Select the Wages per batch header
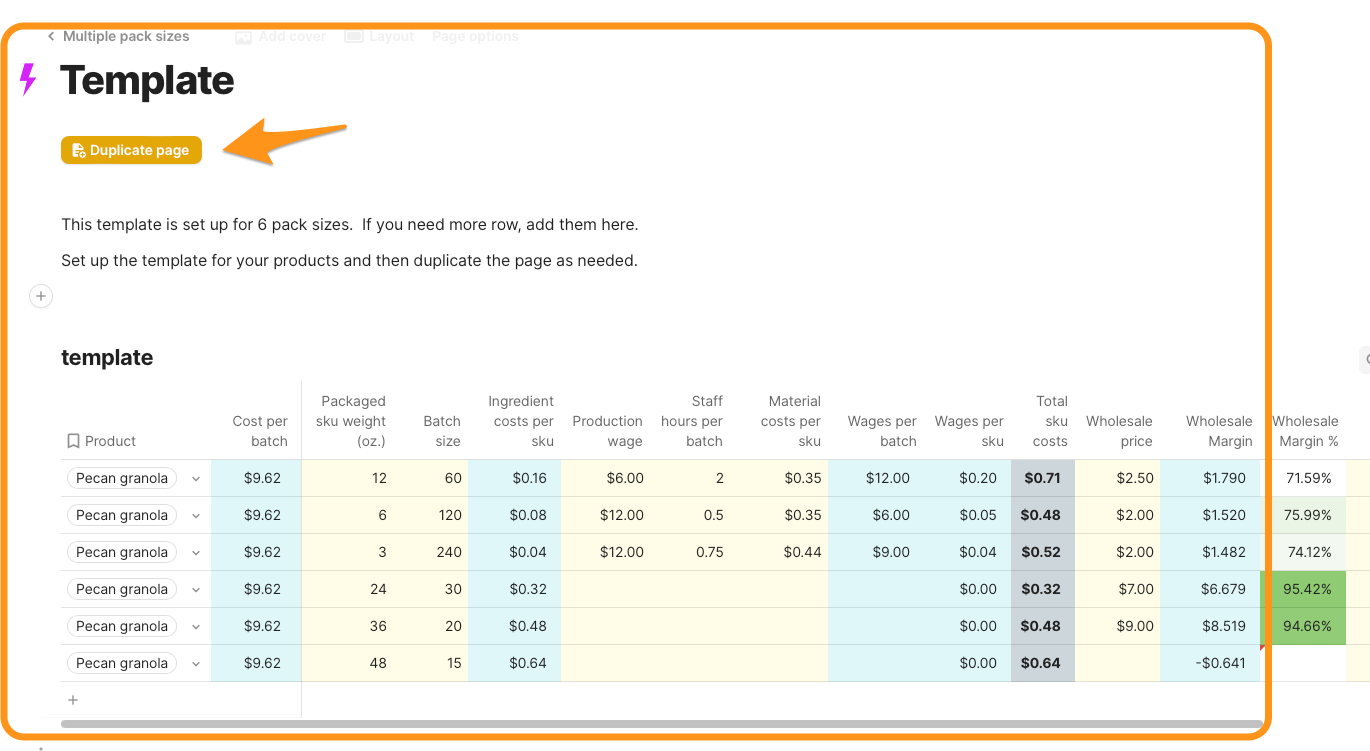This screenshot has height=751, width=1370. tap(881, 431)
